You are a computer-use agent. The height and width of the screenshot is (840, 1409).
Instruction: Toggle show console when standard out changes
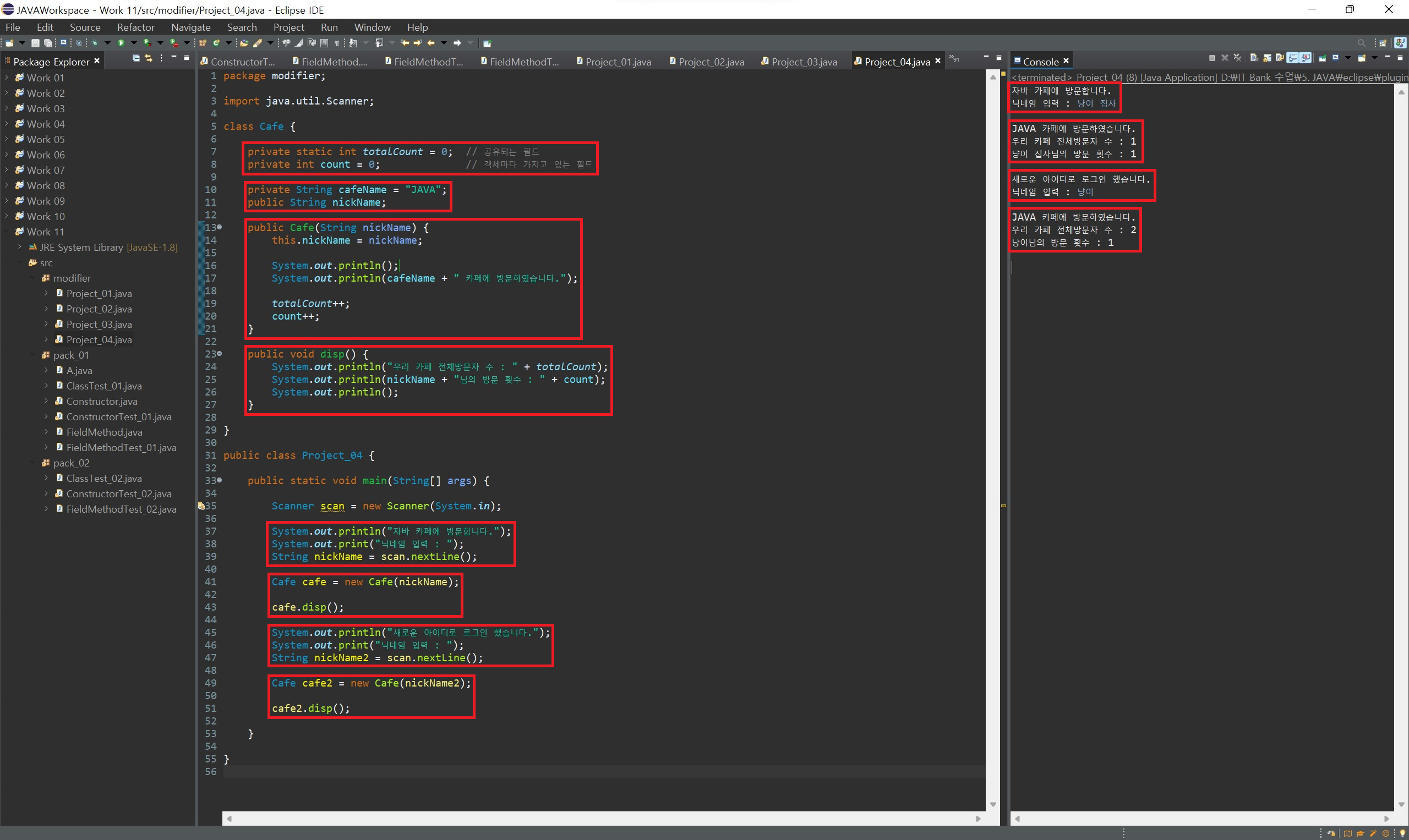[x=1292, y=58]
